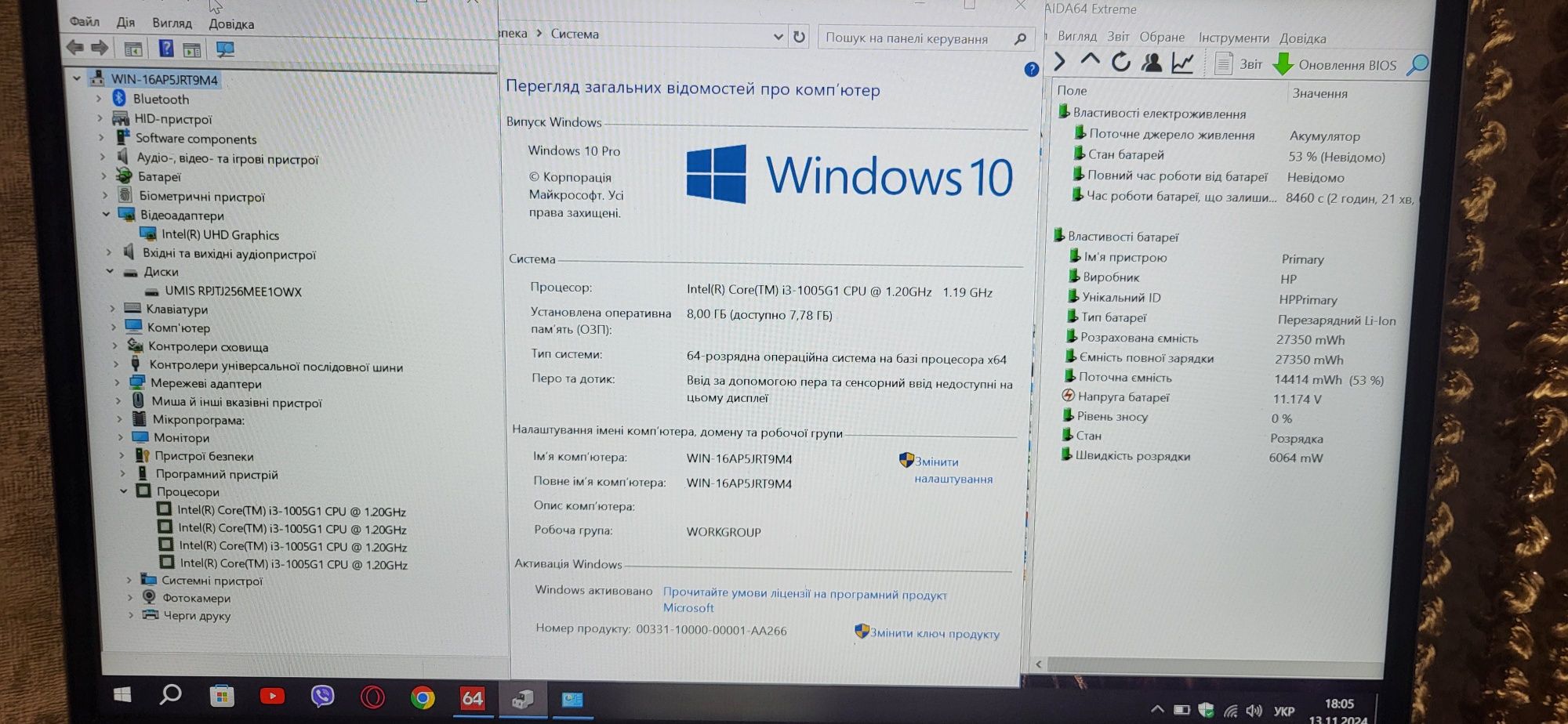Expand the Фотокамери node
Screen dimensions: 1568x724
coord(130,598)
